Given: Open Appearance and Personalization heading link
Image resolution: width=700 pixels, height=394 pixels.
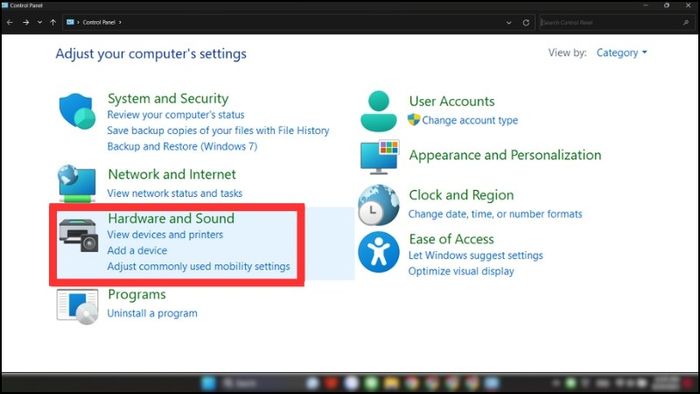Looking at the screenshot, I should pyautogui.click(x=505, y=155).
